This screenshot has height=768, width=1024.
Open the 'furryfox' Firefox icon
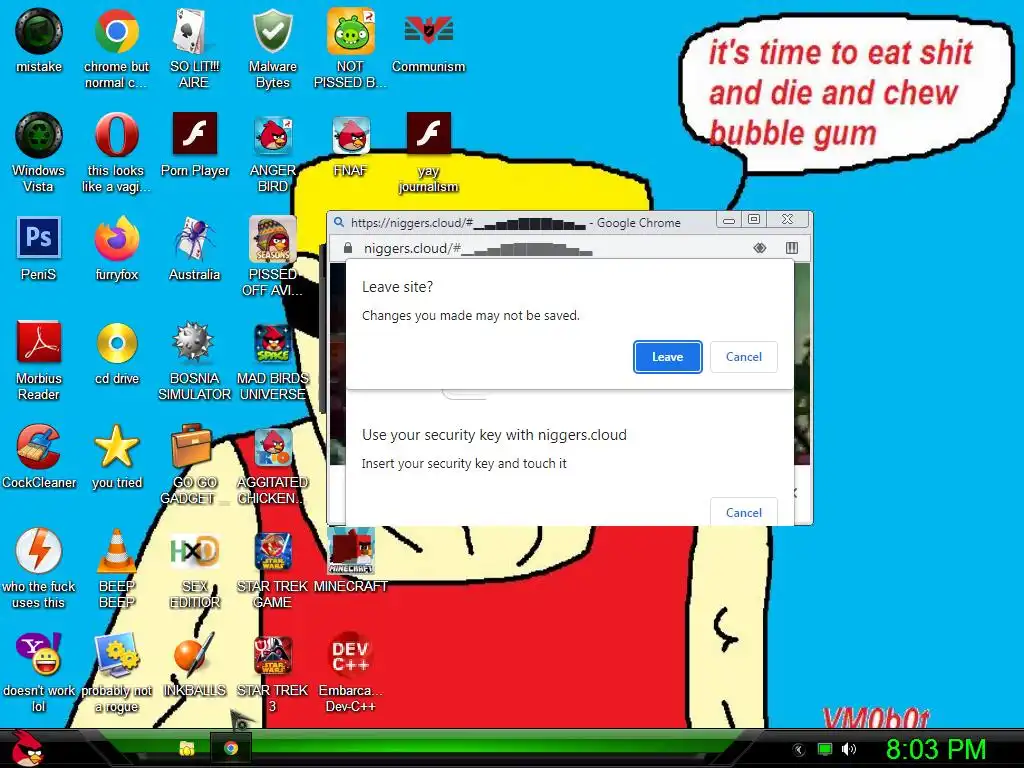pyautogui.click(x=116, y=238)
